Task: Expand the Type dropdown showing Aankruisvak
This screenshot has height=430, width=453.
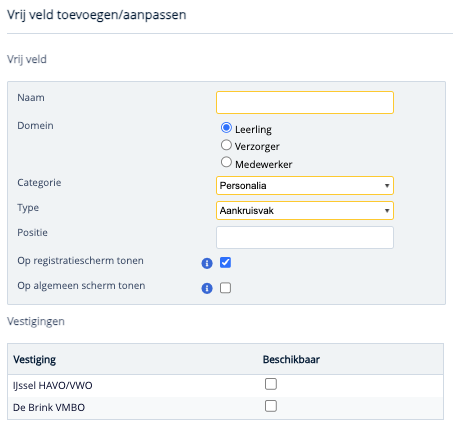Action: 305,211
